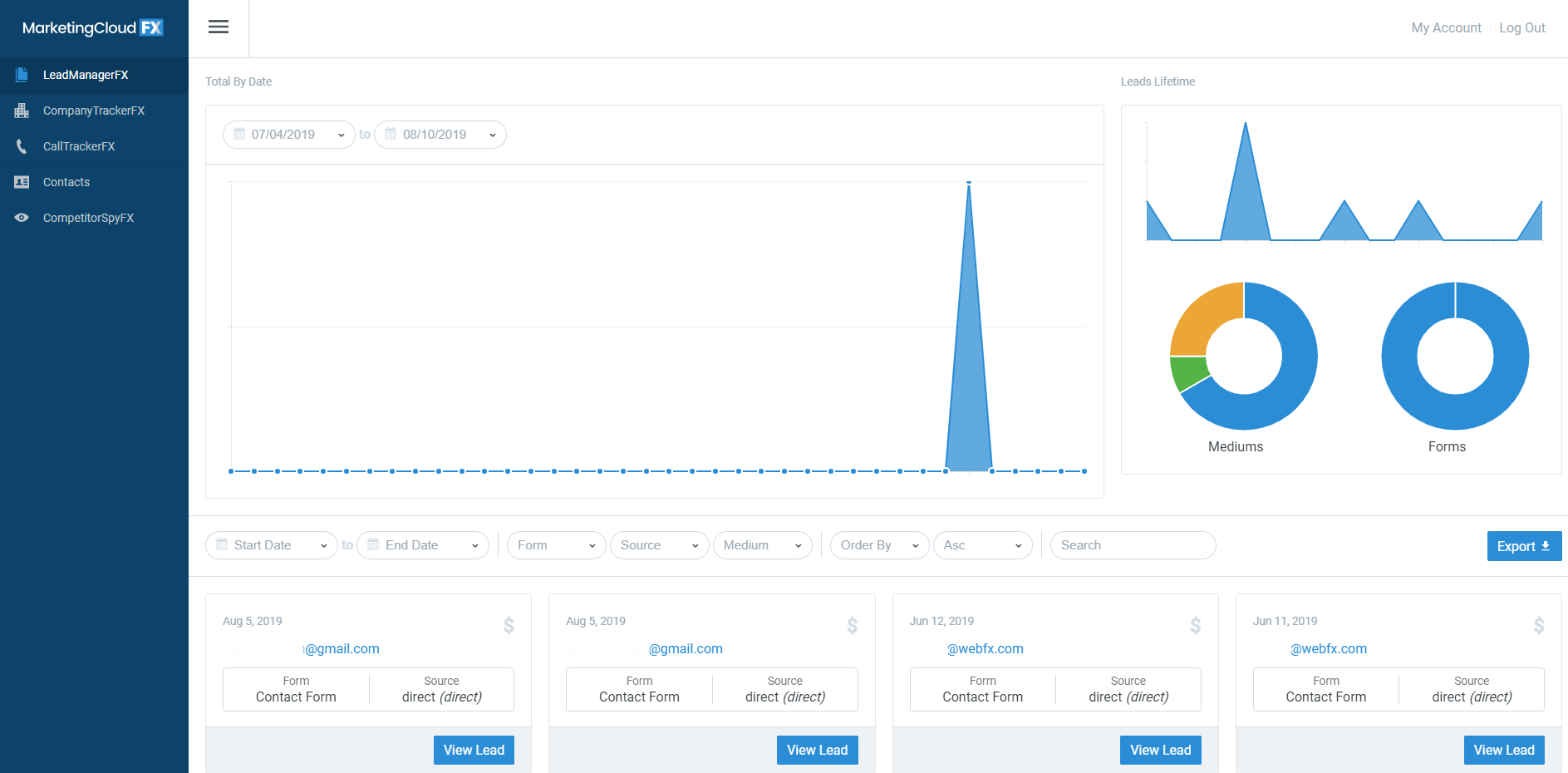Click dollar icon on first Aug 5 lead
Viewport: 1568px width, 773px height.
[509, 625]
